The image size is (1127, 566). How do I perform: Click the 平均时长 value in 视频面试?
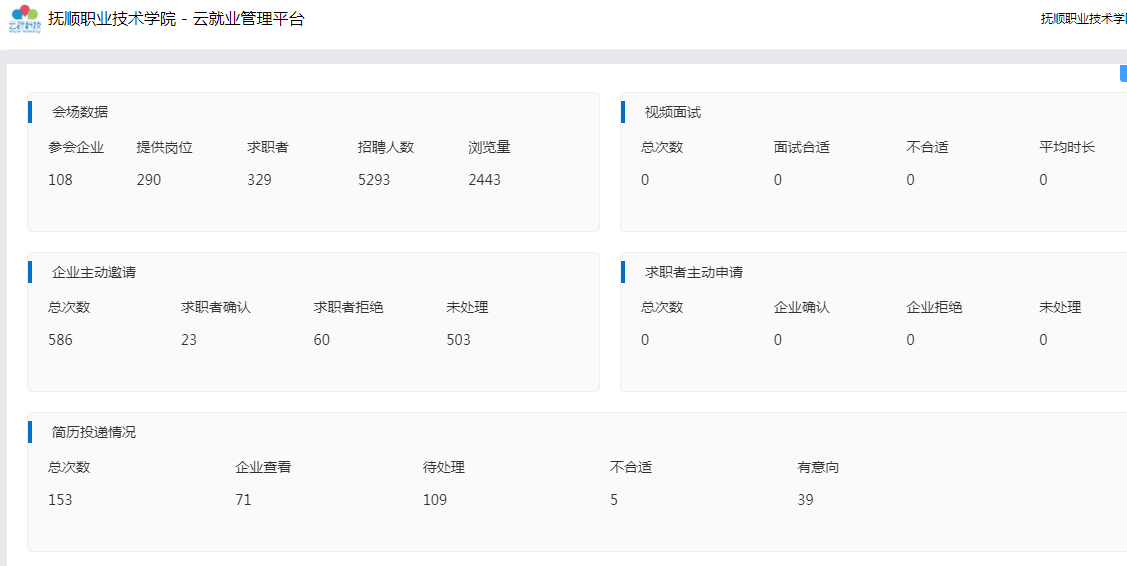click(x=1043, y=180)
